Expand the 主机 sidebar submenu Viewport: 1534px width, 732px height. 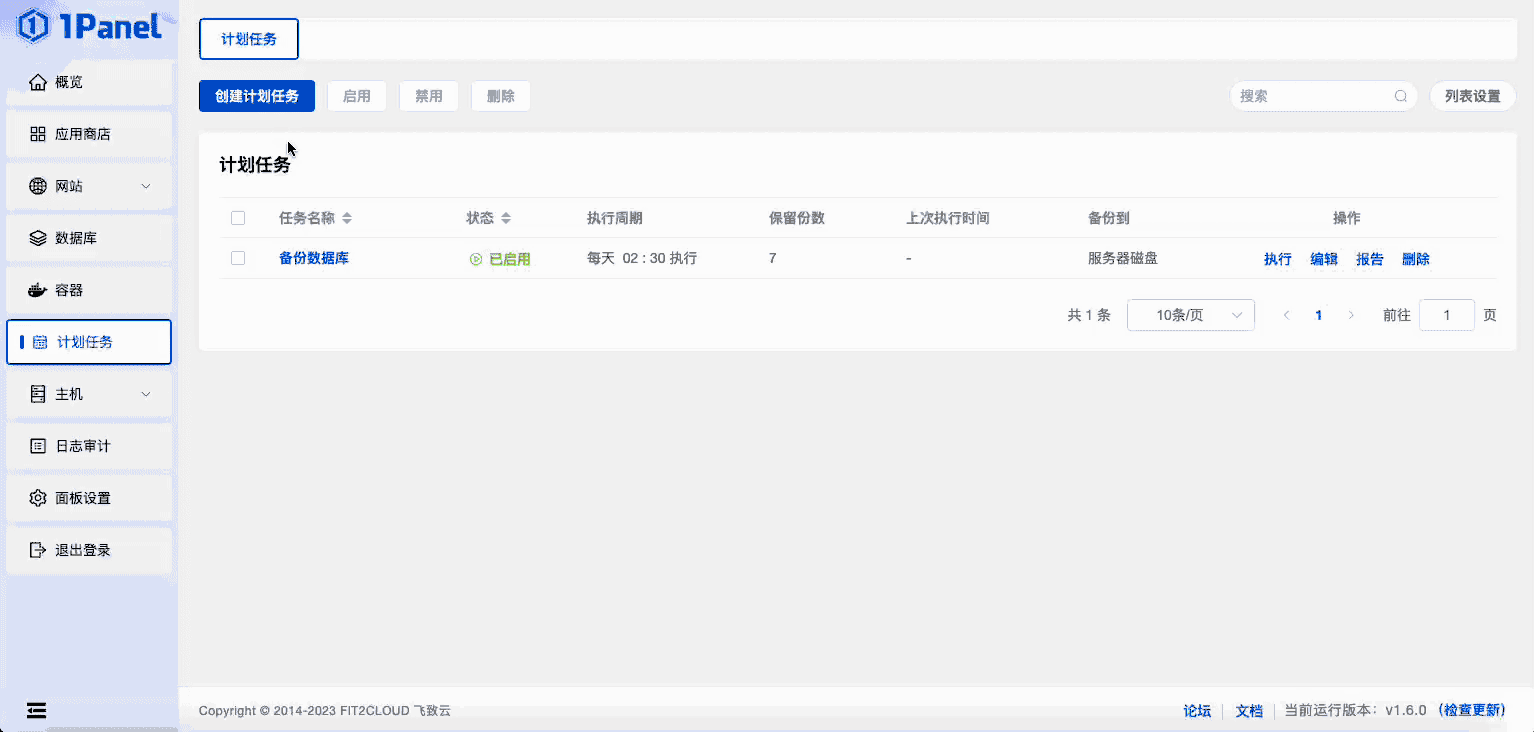[146, 393]
